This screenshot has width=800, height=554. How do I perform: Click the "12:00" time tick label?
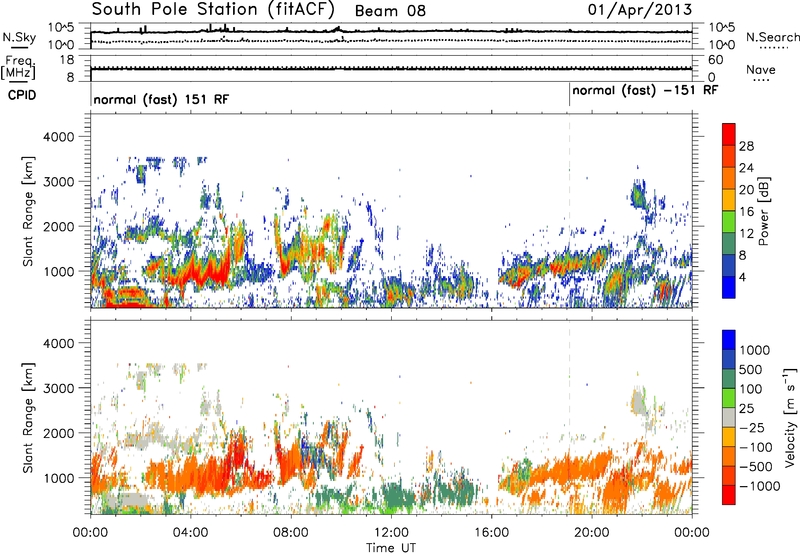pos(391,533)
